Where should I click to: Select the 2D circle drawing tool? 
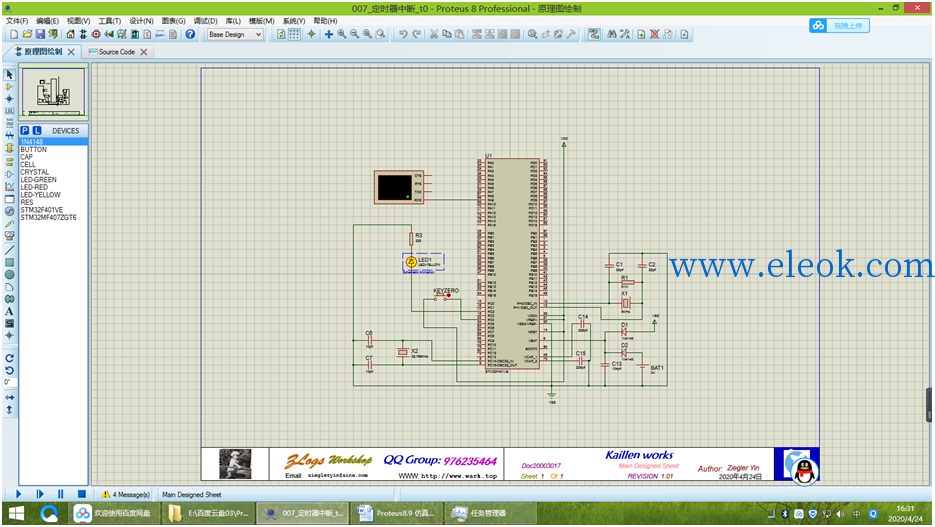[x=10, y=275]
